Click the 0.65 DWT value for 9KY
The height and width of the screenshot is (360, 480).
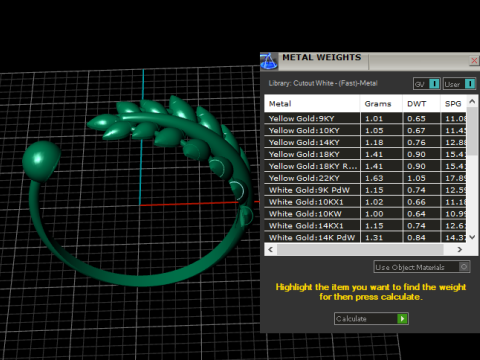tap(416, 119)
